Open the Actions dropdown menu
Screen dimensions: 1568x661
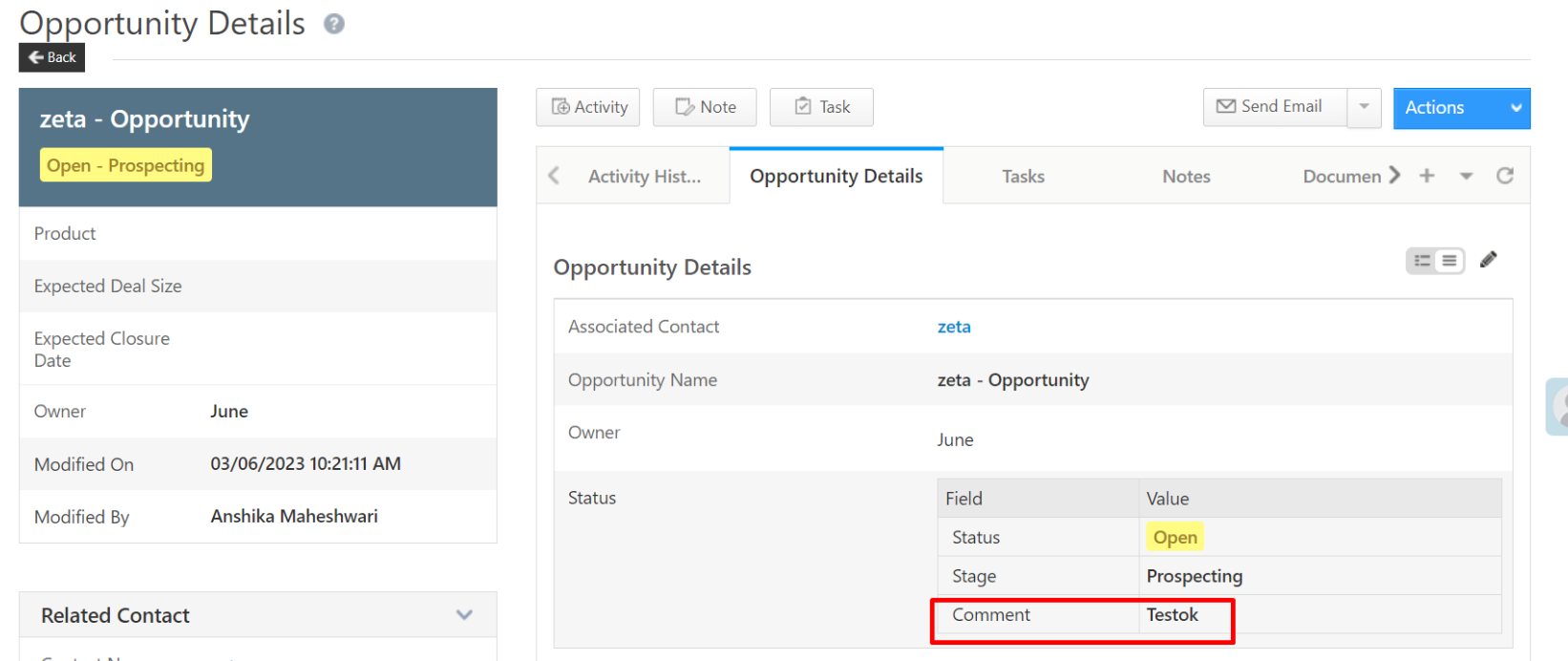click(1461, 108)
